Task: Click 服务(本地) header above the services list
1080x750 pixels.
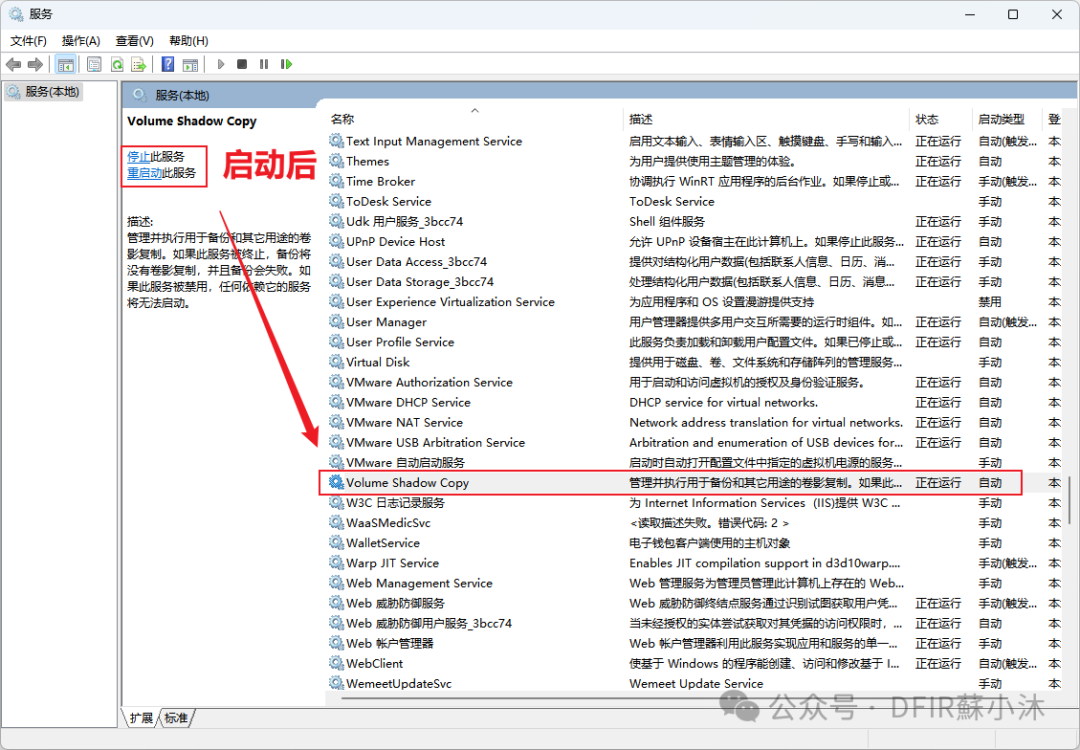Action: (x=182, y=95)
